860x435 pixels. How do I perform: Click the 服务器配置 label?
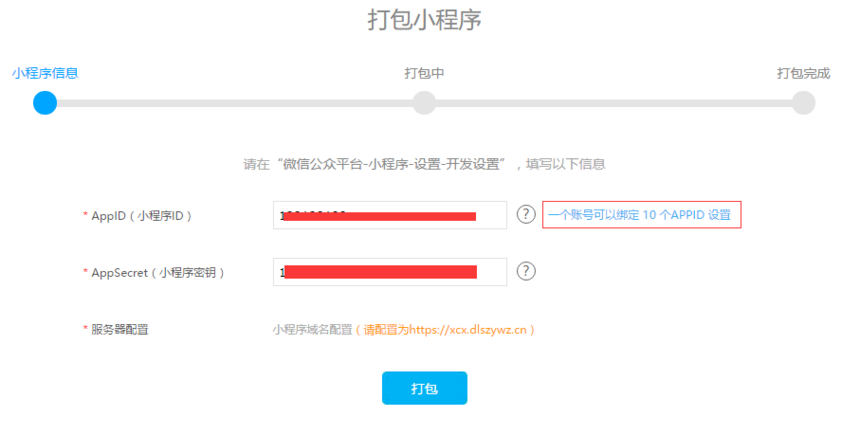pyautogui.click(x=119, y=329)
